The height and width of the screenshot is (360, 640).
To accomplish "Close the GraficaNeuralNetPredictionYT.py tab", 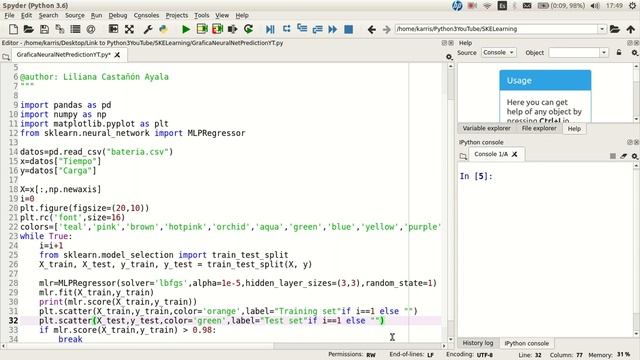I will 117,55.
